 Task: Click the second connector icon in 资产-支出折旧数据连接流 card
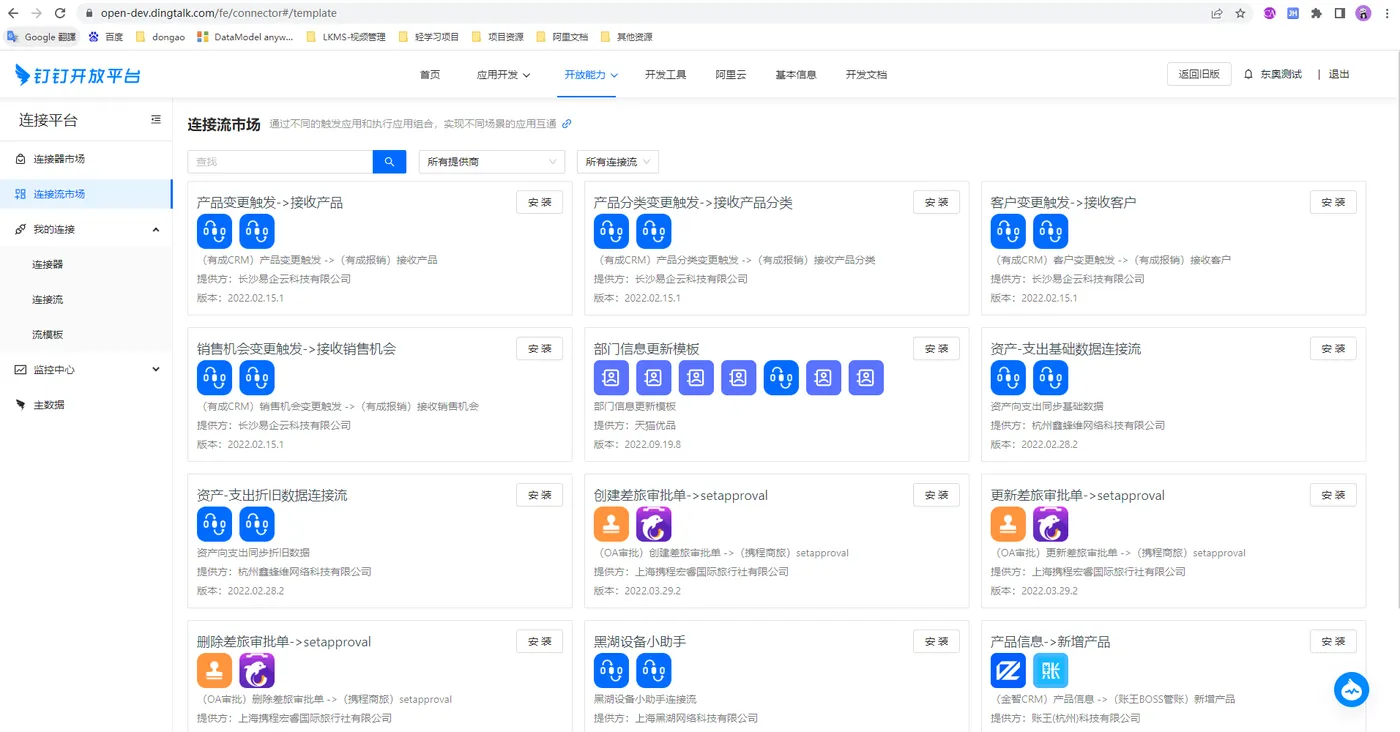pyautogui.click(x=257, y=524)
